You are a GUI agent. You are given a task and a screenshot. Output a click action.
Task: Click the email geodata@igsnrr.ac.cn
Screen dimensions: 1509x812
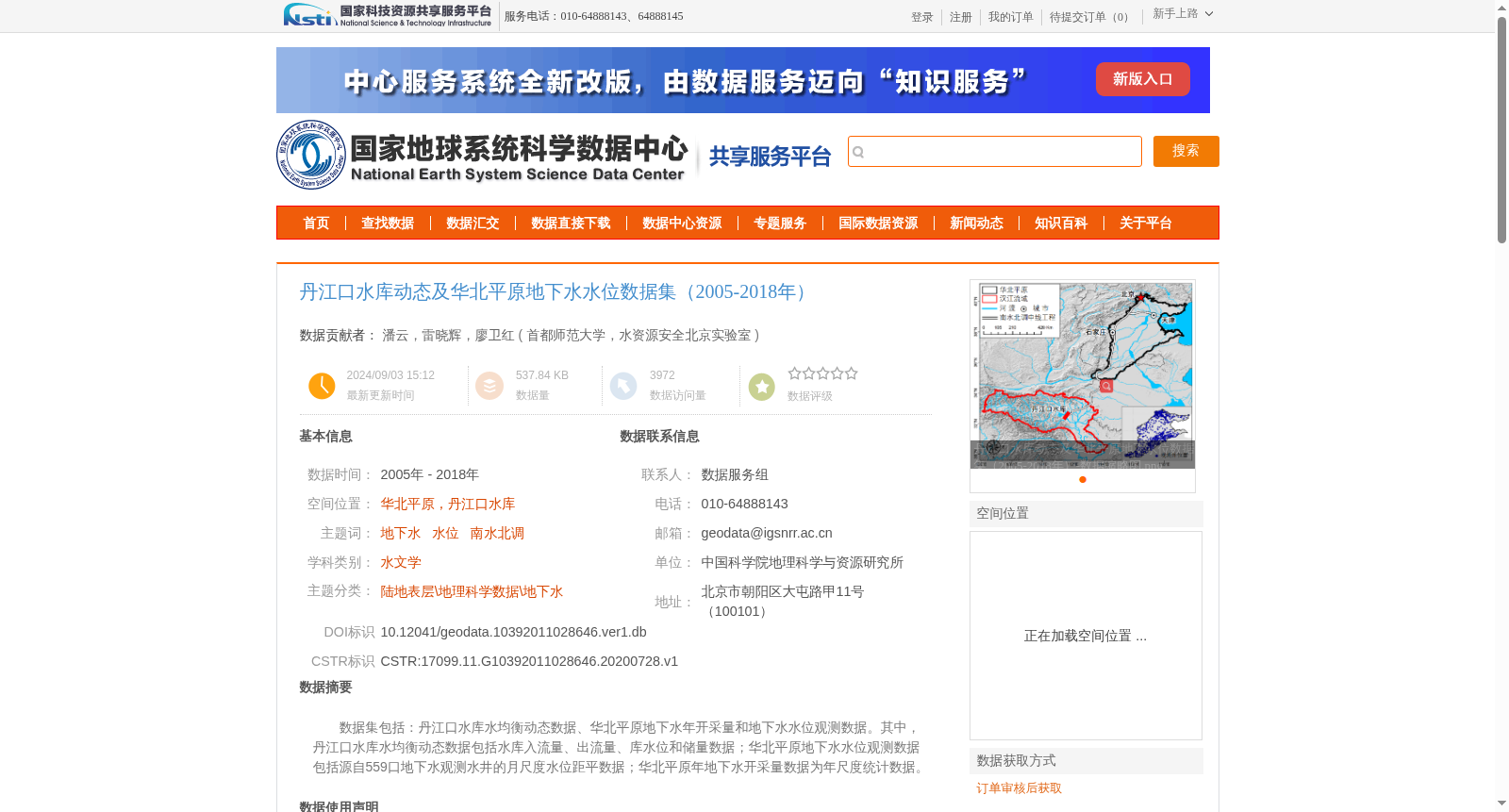tap(767, 534)
